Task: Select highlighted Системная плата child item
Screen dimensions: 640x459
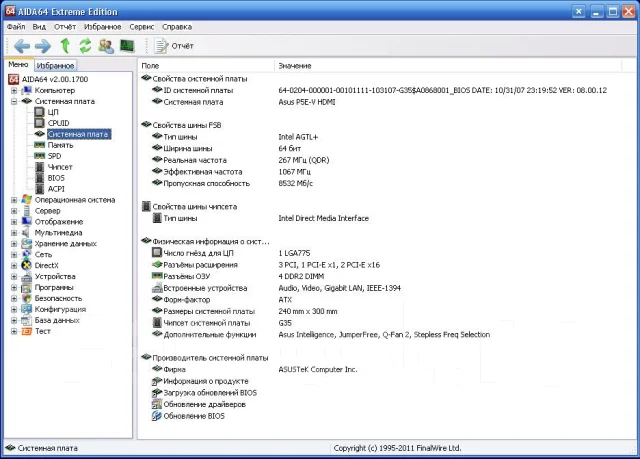Action: coord(78,134)
